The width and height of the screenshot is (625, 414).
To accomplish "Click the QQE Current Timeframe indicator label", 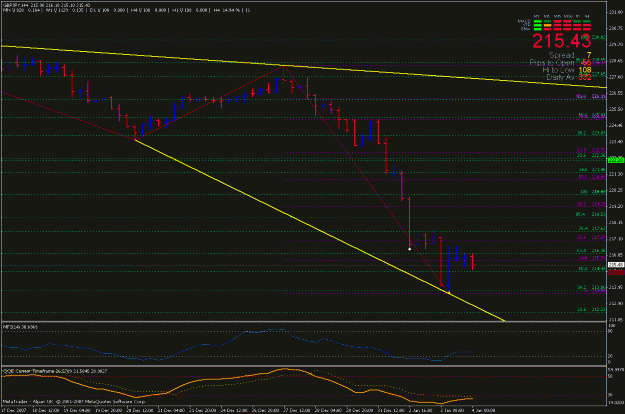I will pyautogui.click(x=55, y=371).
